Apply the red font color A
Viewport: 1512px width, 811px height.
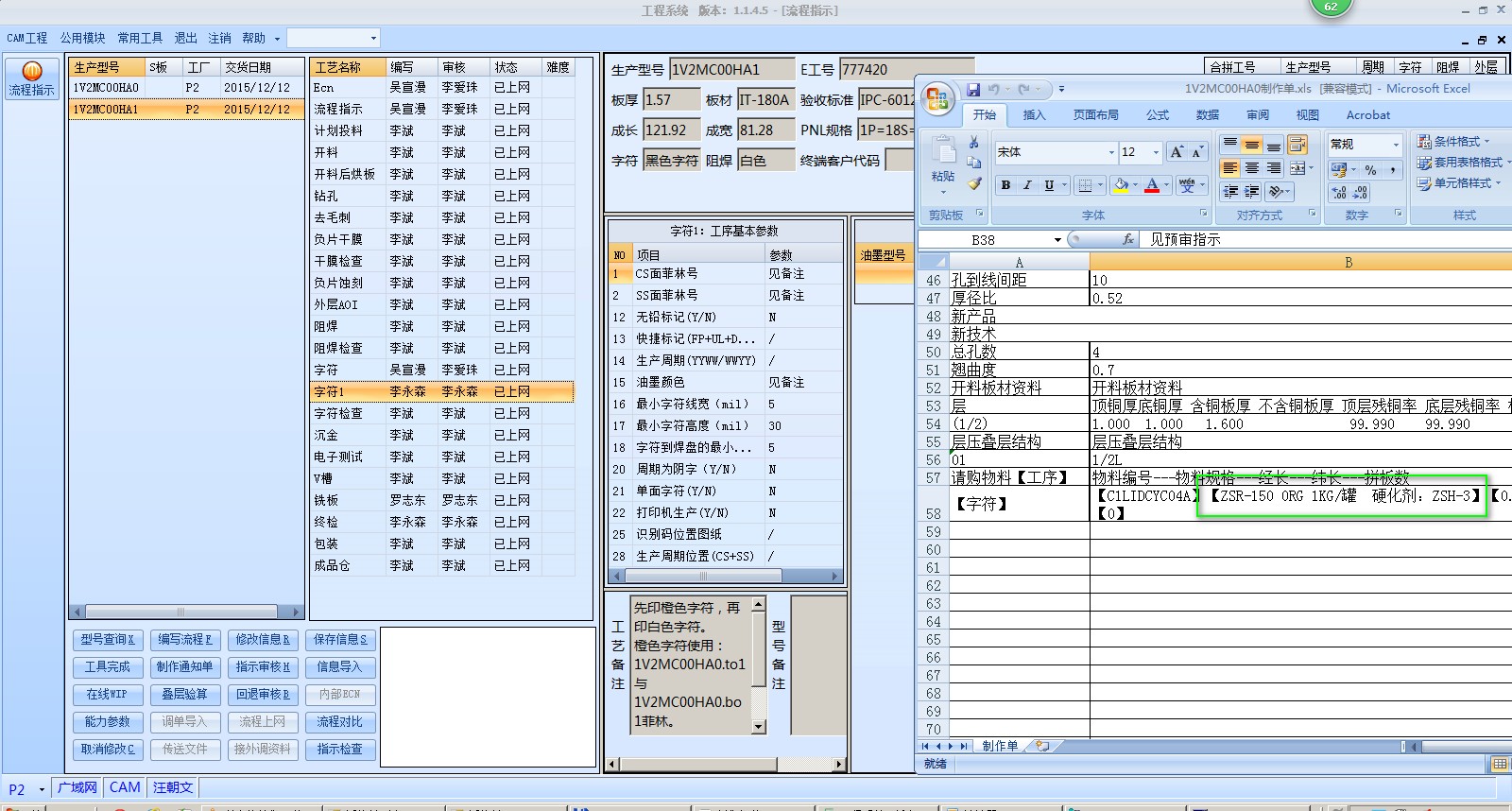point(1152,185)
